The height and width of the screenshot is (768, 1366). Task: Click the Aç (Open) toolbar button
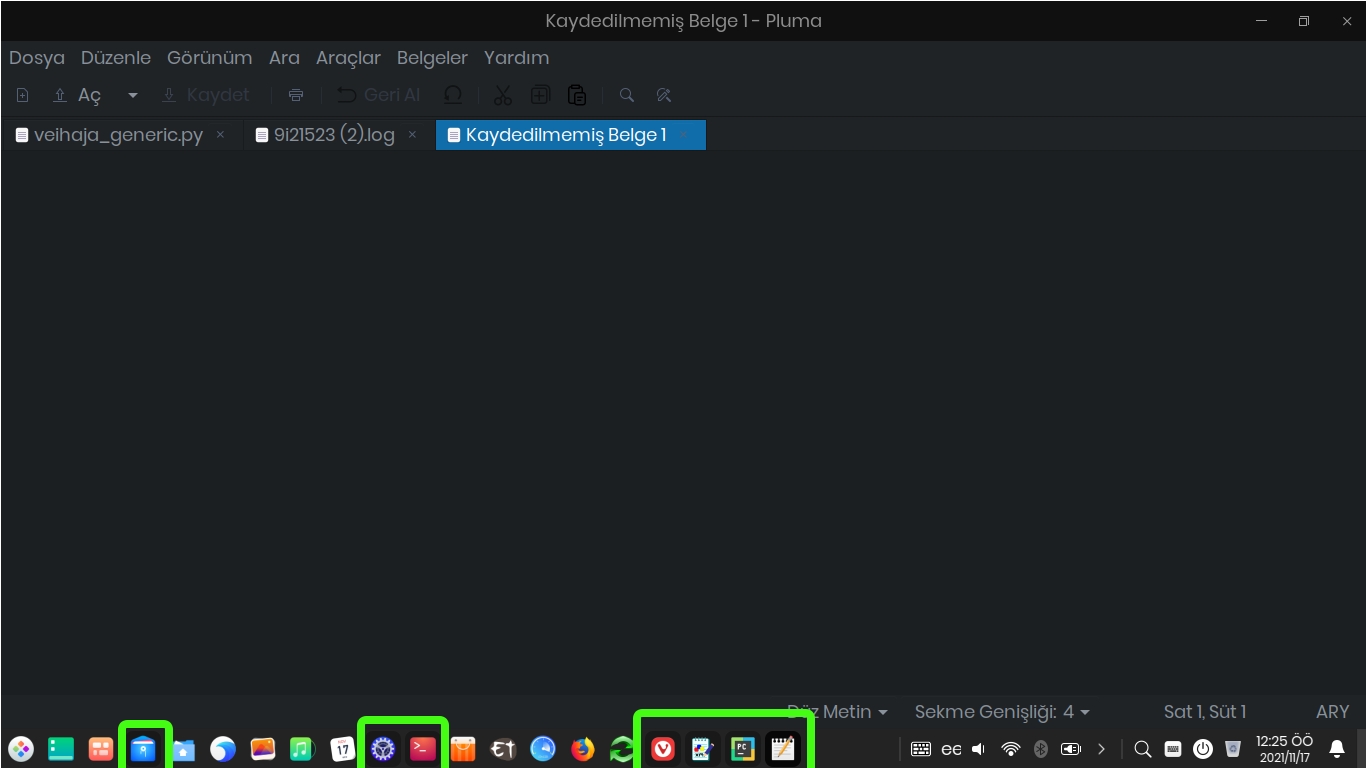click(x=78, y=95)
